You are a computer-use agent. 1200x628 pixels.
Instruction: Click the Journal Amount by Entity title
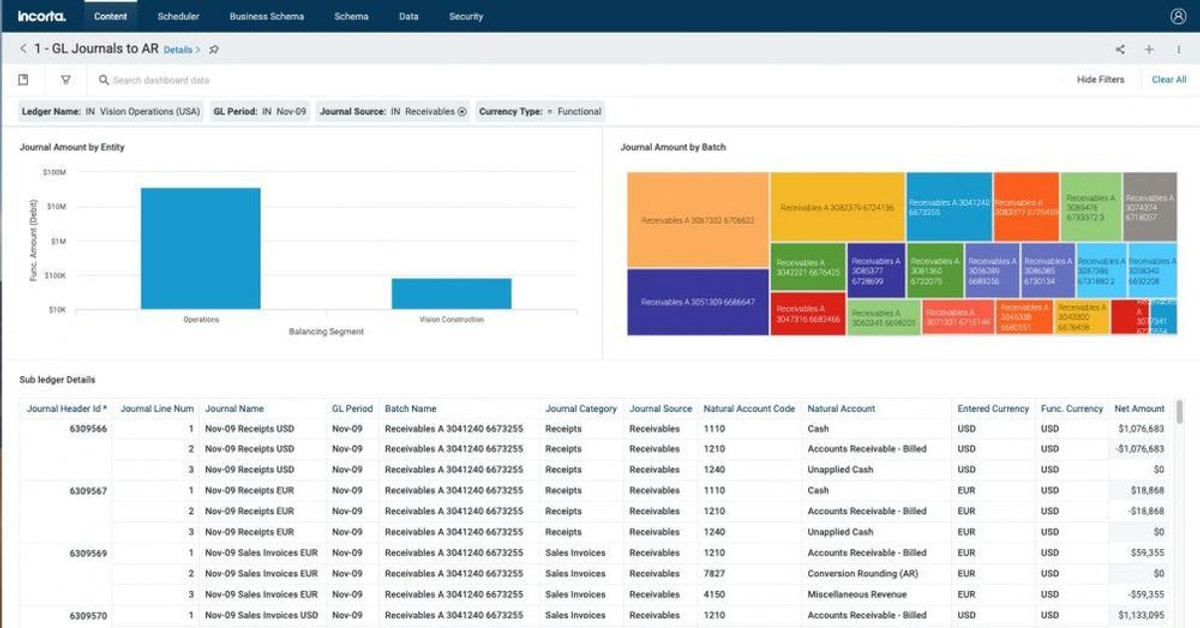[x=72, y=147]
